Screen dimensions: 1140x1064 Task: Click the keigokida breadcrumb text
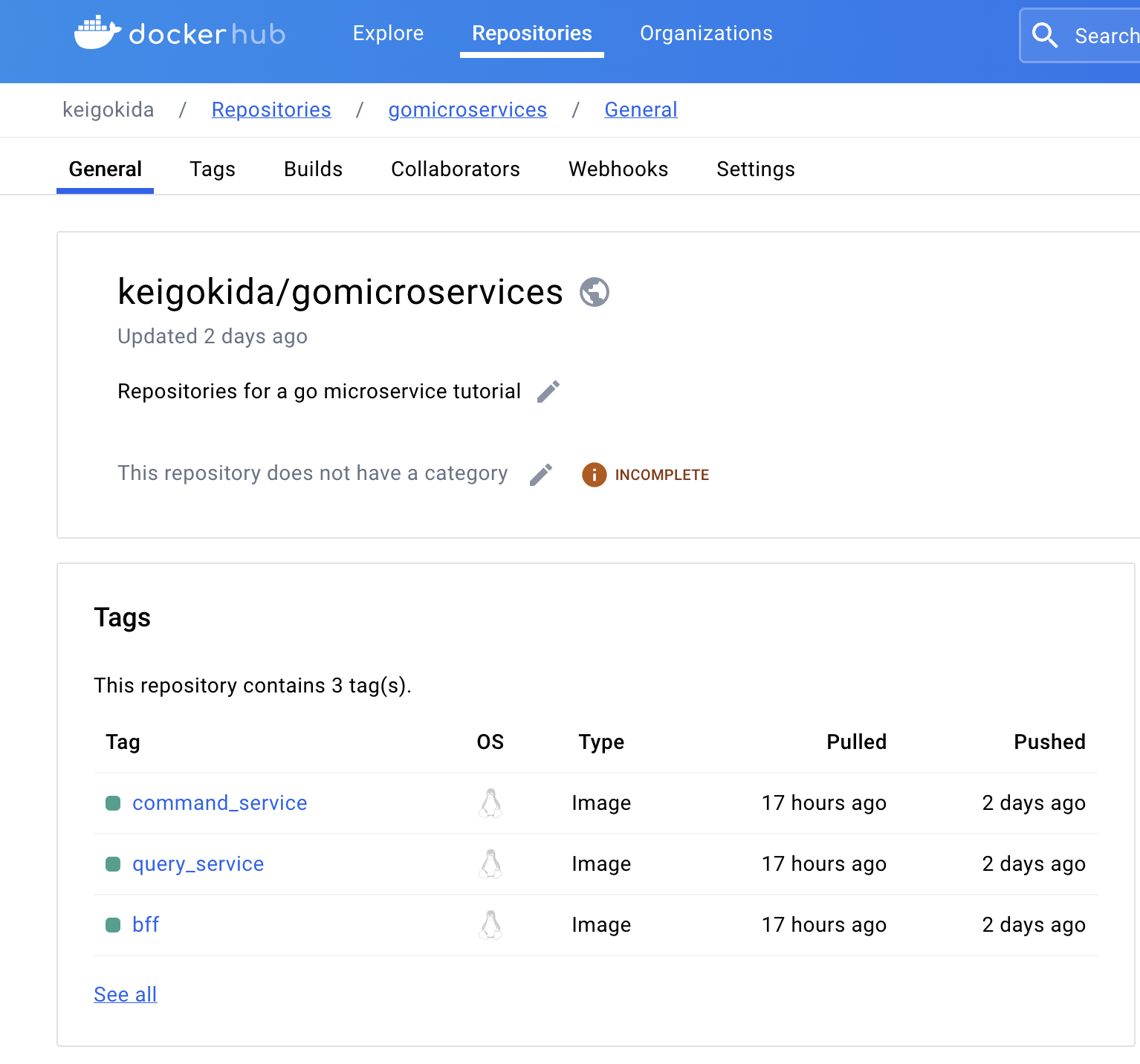tap(109, 110)
